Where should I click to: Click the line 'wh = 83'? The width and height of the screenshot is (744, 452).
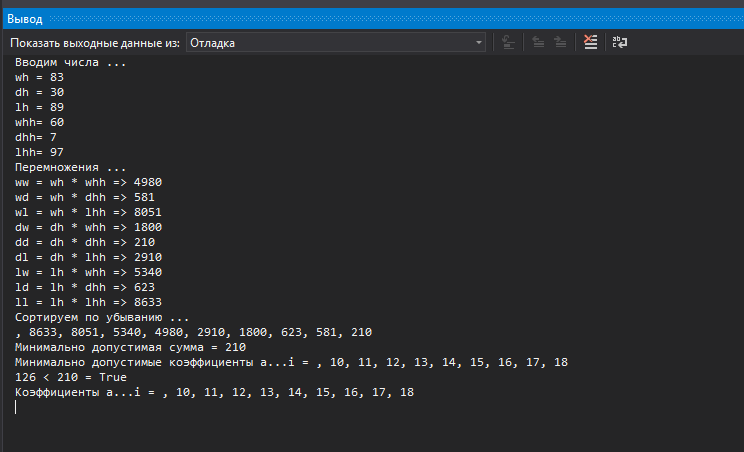point(39,77)
